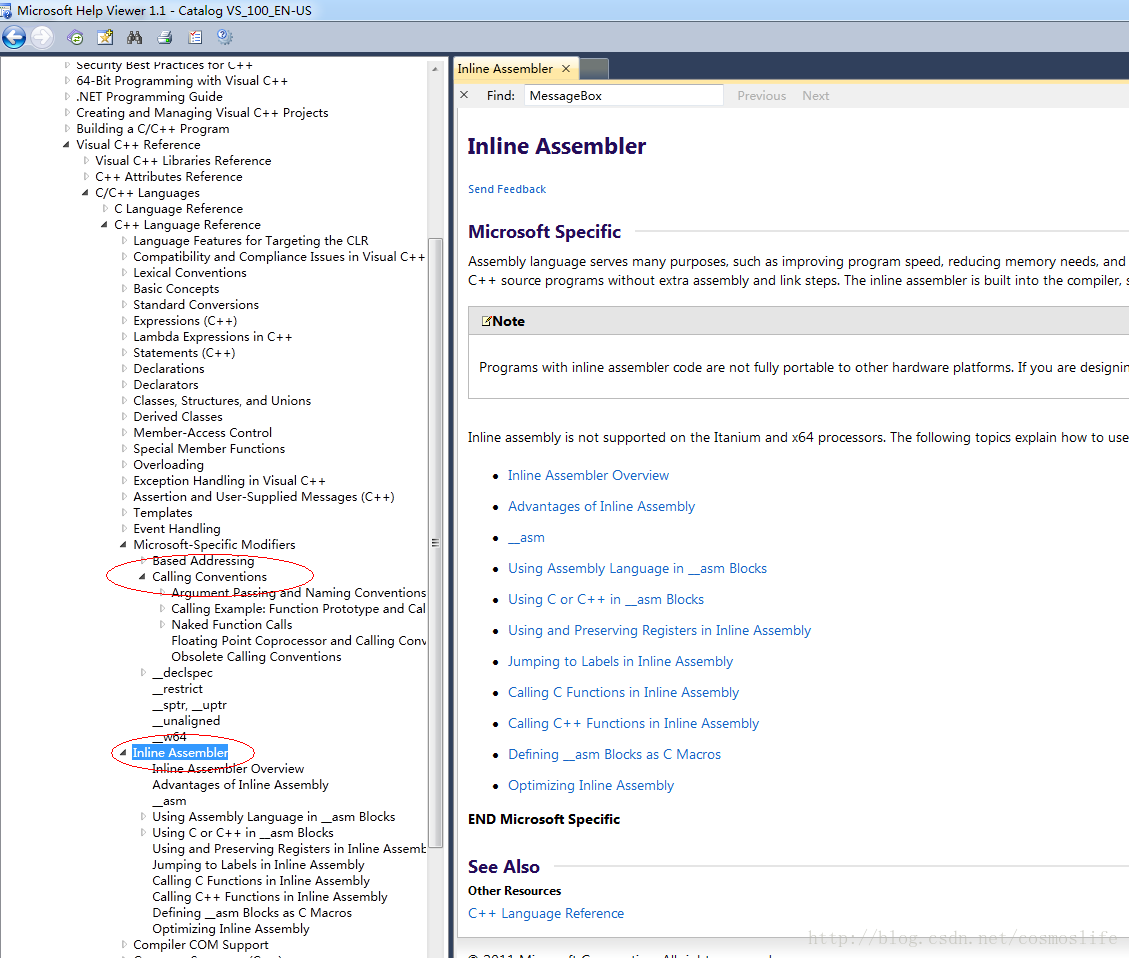Open Jumping to Labels in Inline Assembly link
This screenshot has width=1129, height=958.
click(x=620, y=661)
